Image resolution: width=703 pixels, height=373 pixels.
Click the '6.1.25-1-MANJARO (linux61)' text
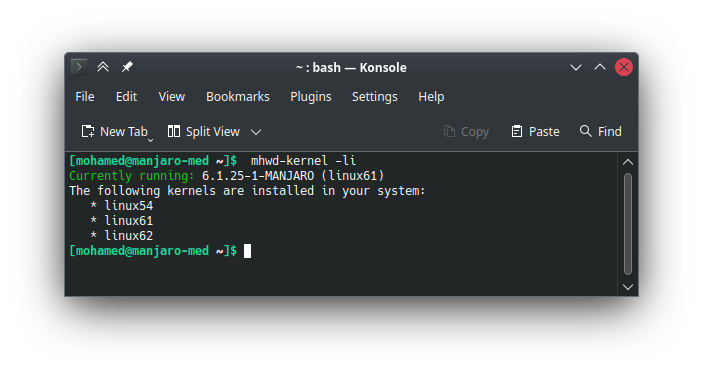pos(293,176)
